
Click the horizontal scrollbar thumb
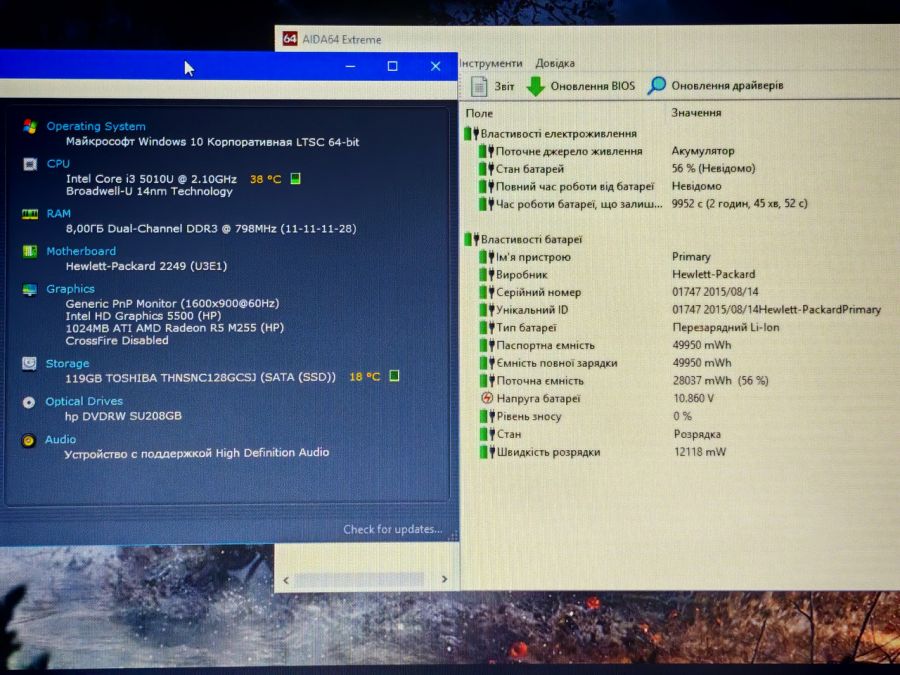pyautogui.click(x=359, y=580)
